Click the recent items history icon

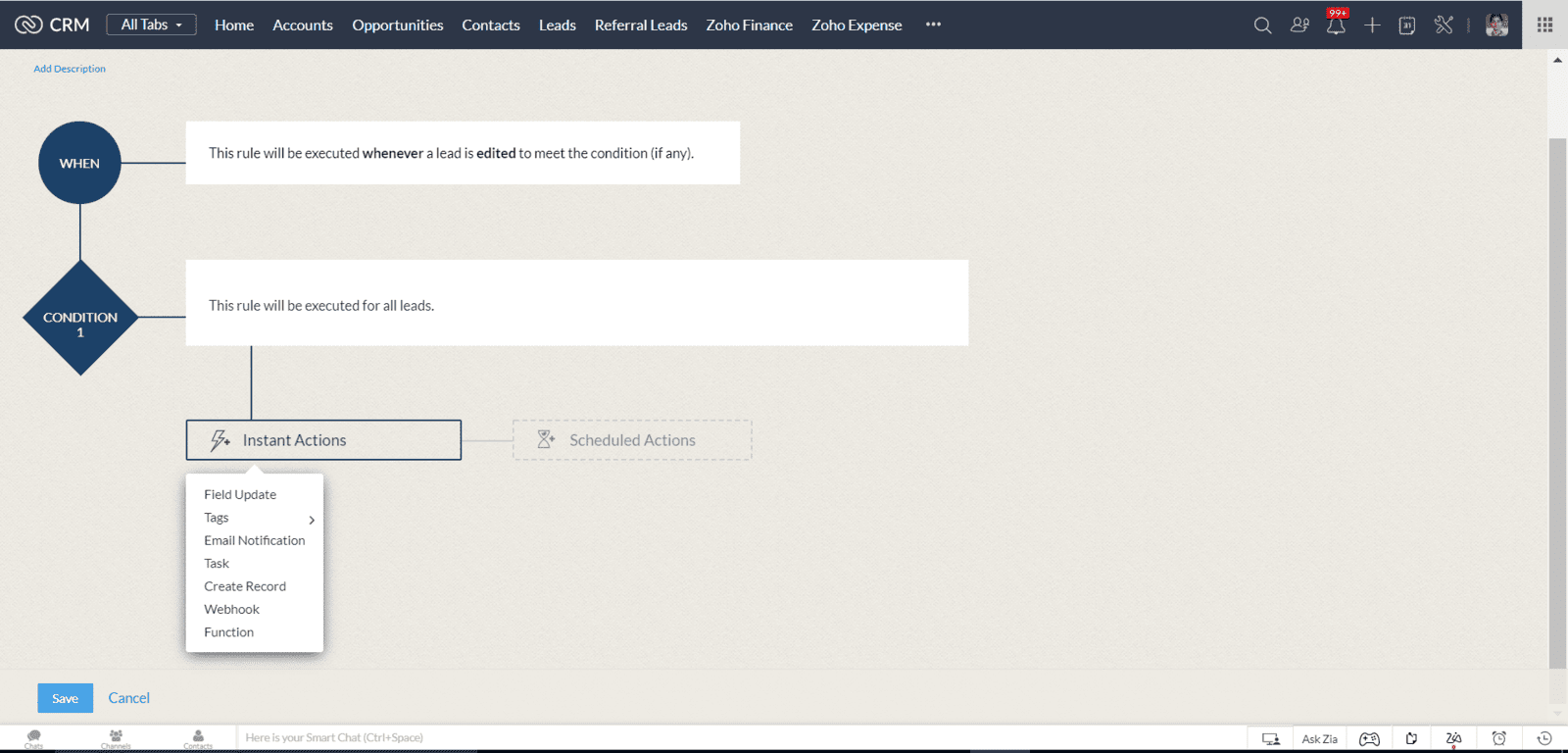[1544, 738]
